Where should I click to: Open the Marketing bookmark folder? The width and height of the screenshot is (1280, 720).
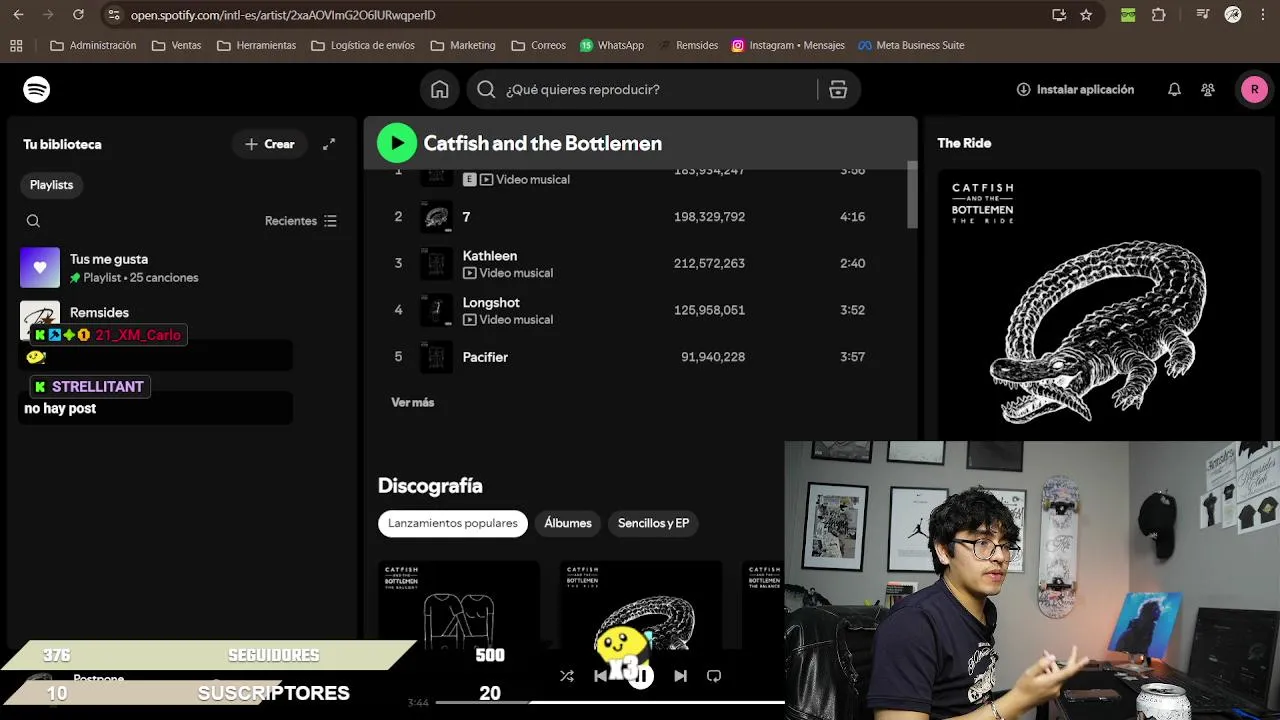tap(463, 45)
